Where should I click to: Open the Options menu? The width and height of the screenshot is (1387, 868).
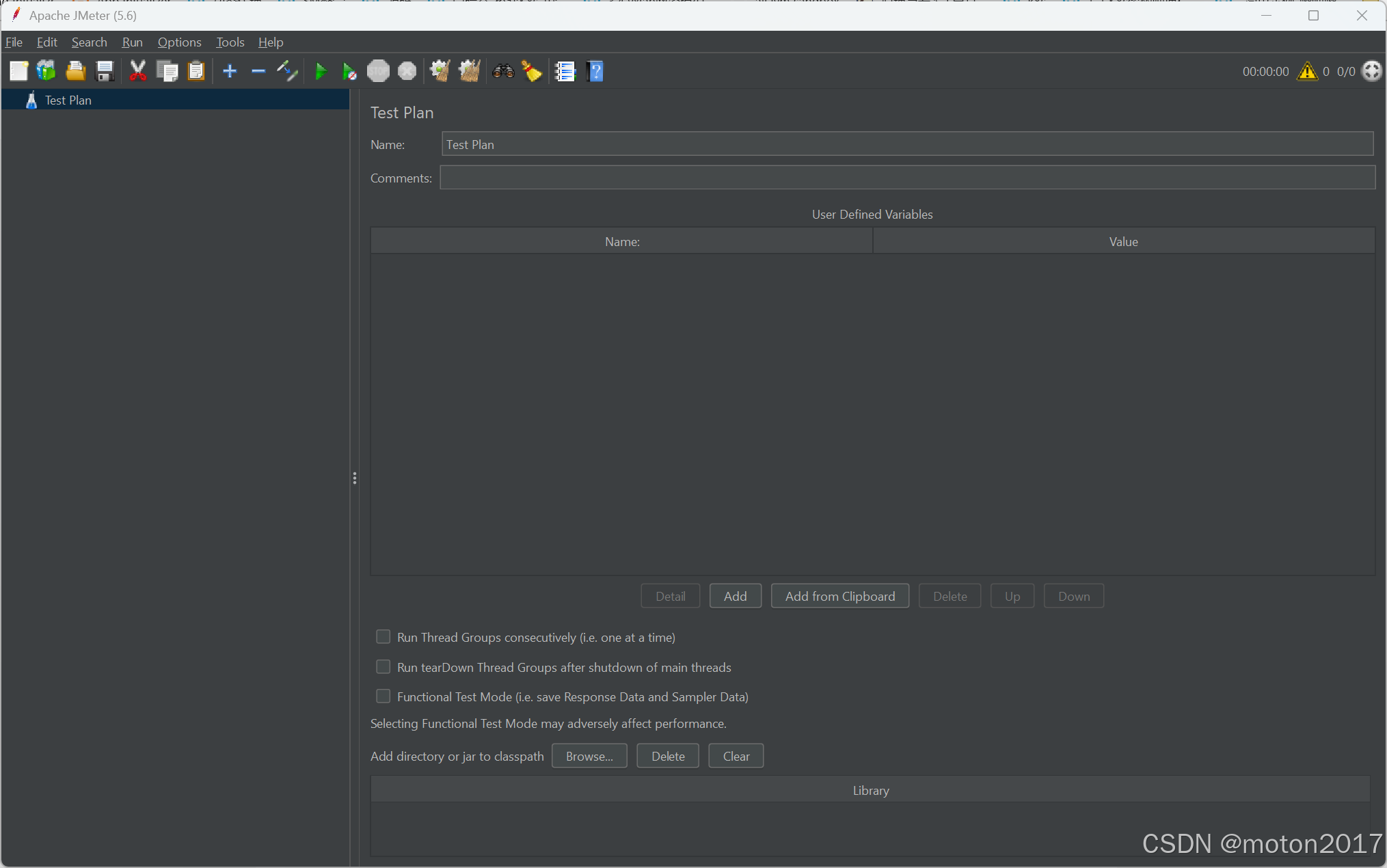pyautogui.click(x=179, y=42)
